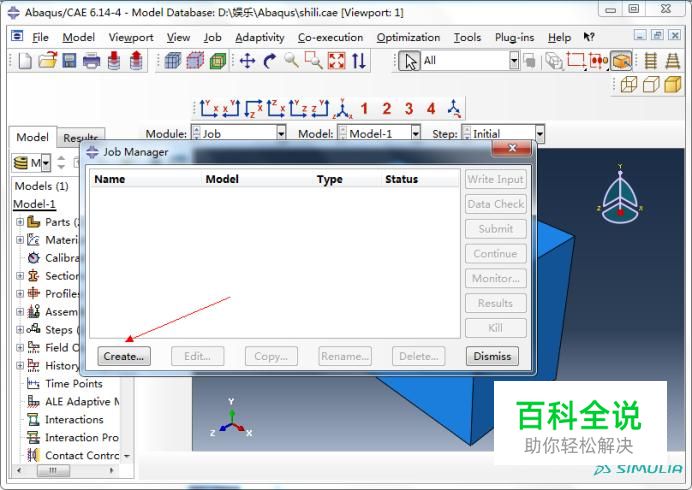The image size is (692, 490).
Task: Open the File menu
Action: pos(40,38)
